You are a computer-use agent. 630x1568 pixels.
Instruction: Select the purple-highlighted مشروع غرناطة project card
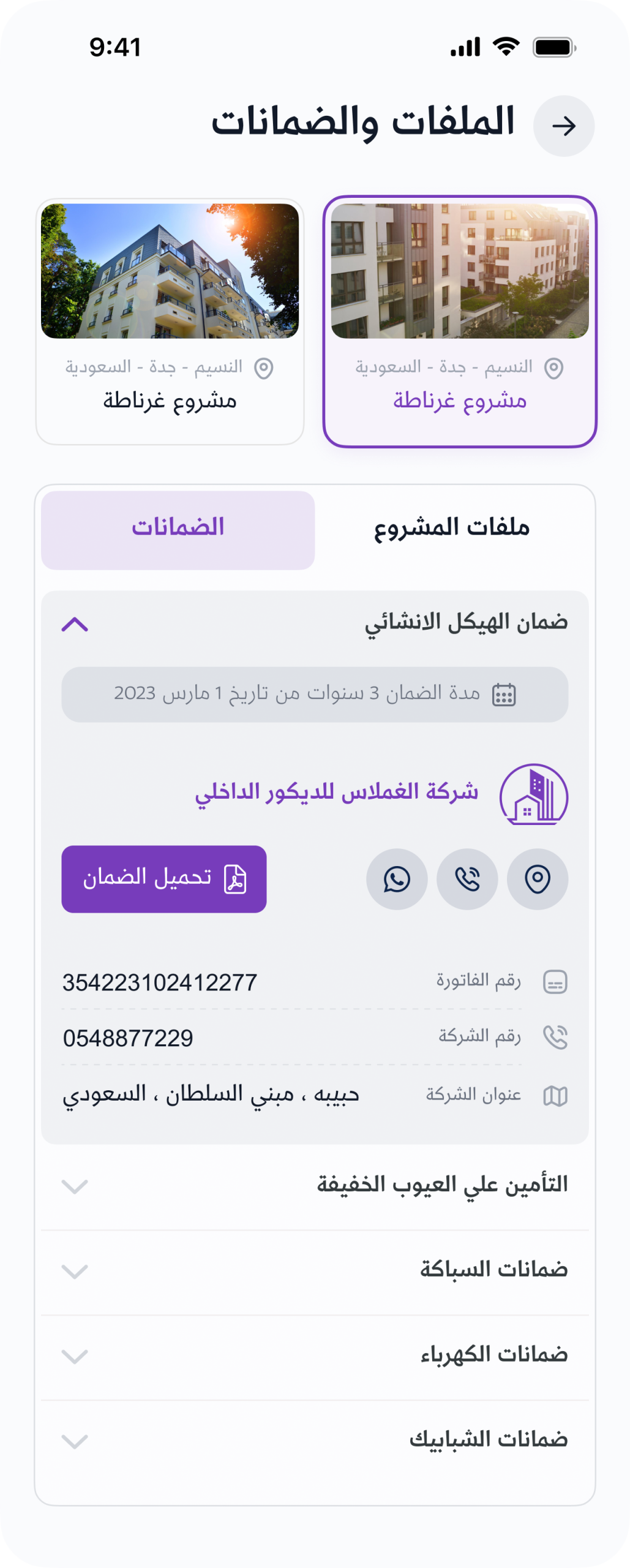(x=459, y=322)
